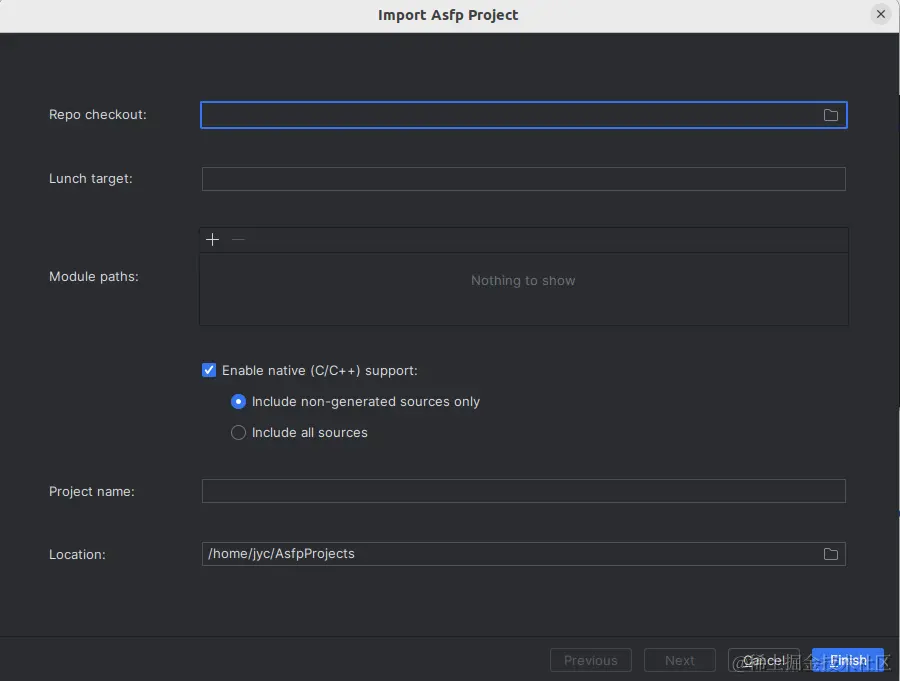Toggle Enable native (C/C++) support checkbox
This screenshot has width=900, height=681.
pos(209,370)
